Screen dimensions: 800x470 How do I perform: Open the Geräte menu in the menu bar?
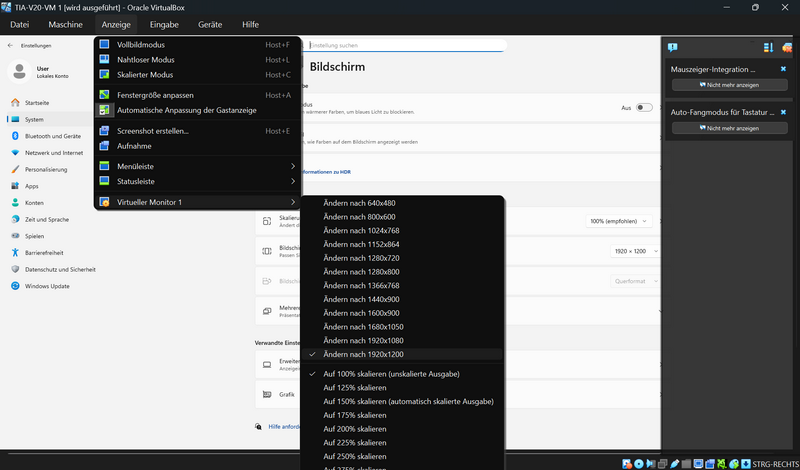(210, 24)
